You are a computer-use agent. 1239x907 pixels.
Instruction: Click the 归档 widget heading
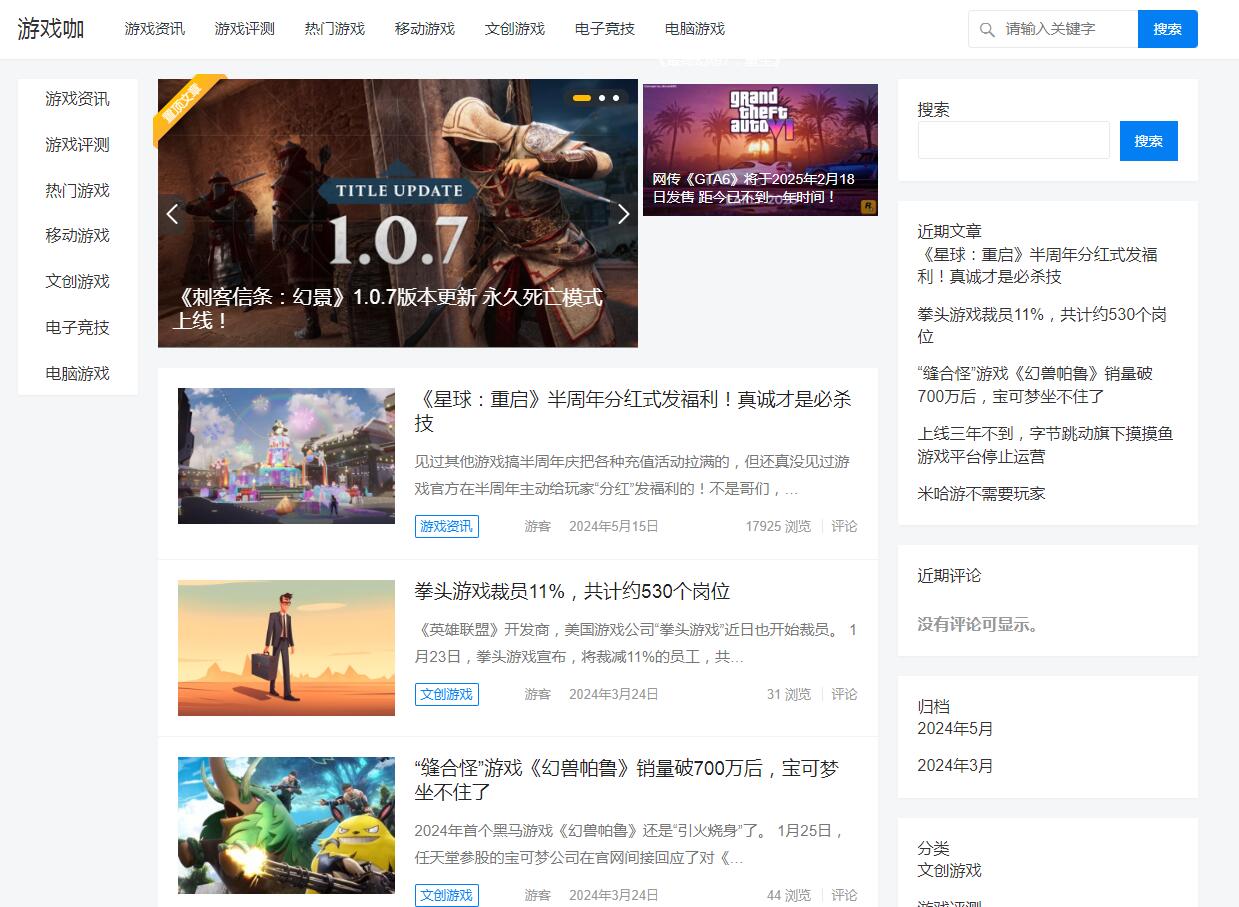[934, 706]
